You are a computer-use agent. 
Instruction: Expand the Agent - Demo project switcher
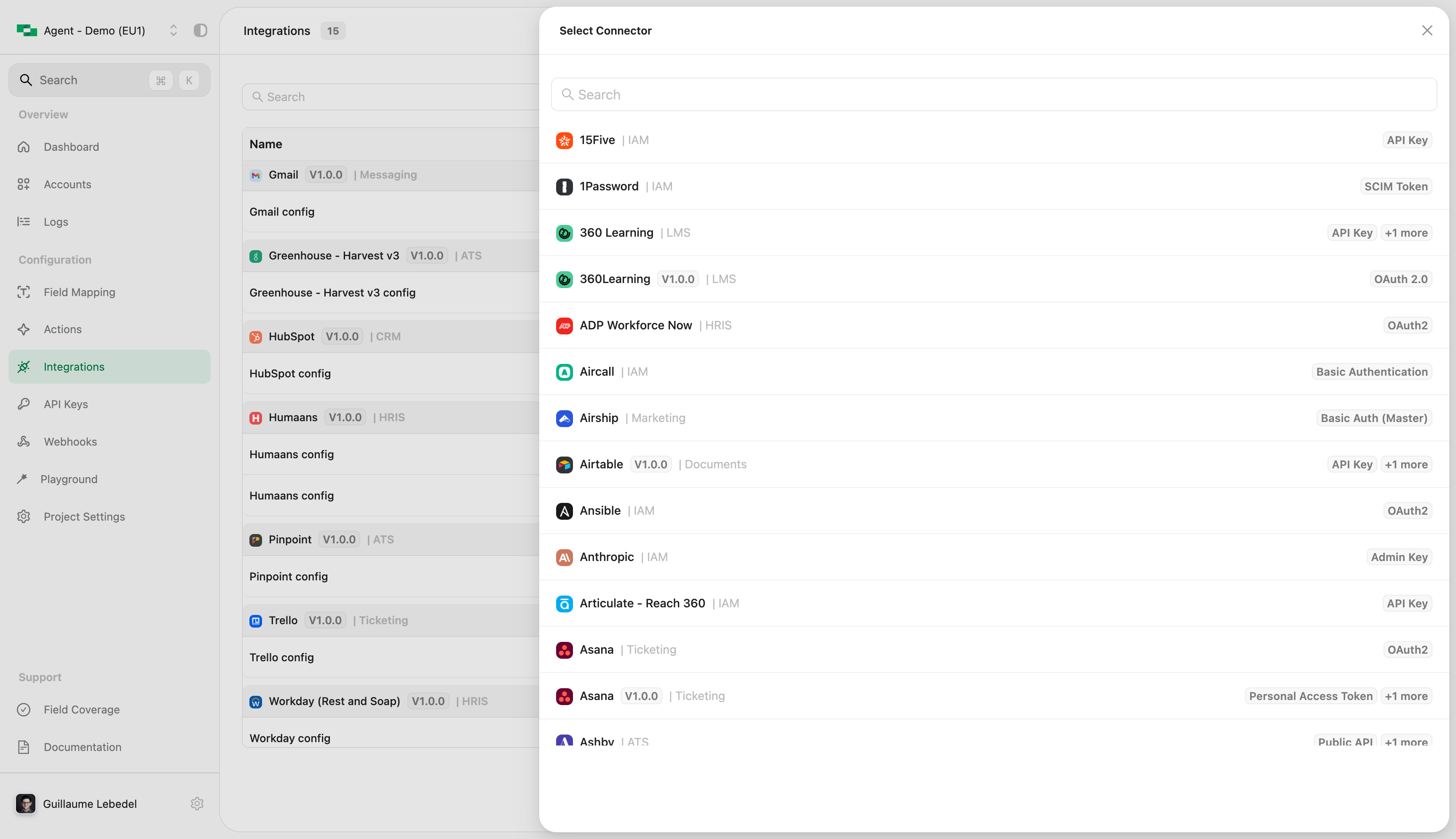pos(173,31)
